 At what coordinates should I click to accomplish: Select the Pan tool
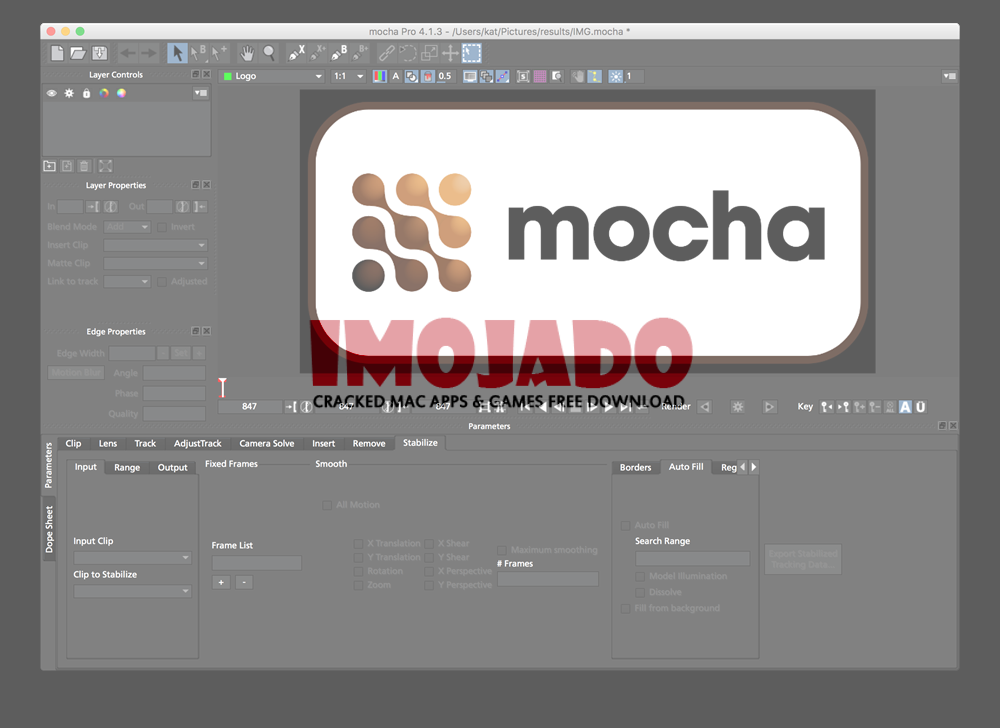(x=247, y=53)
